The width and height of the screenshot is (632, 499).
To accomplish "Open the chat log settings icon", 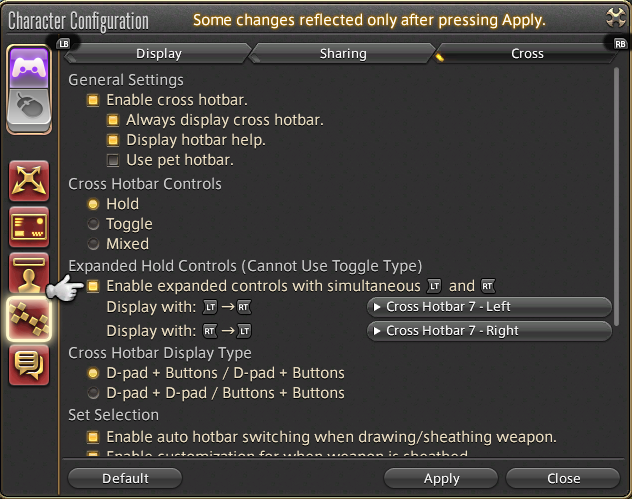I will coord(29,365).
